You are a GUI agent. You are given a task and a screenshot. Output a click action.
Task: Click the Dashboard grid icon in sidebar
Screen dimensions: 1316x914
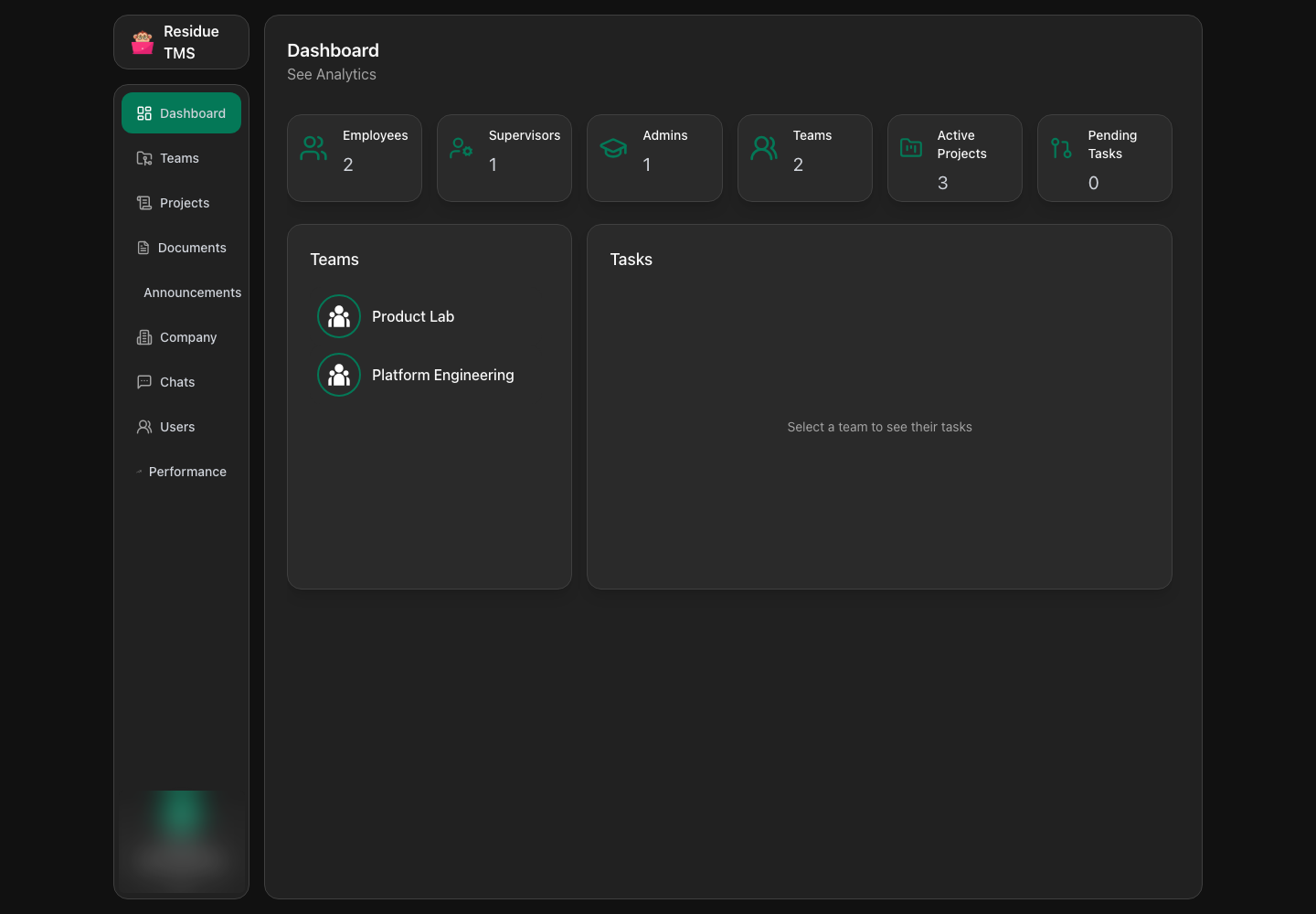pos(144,113)
